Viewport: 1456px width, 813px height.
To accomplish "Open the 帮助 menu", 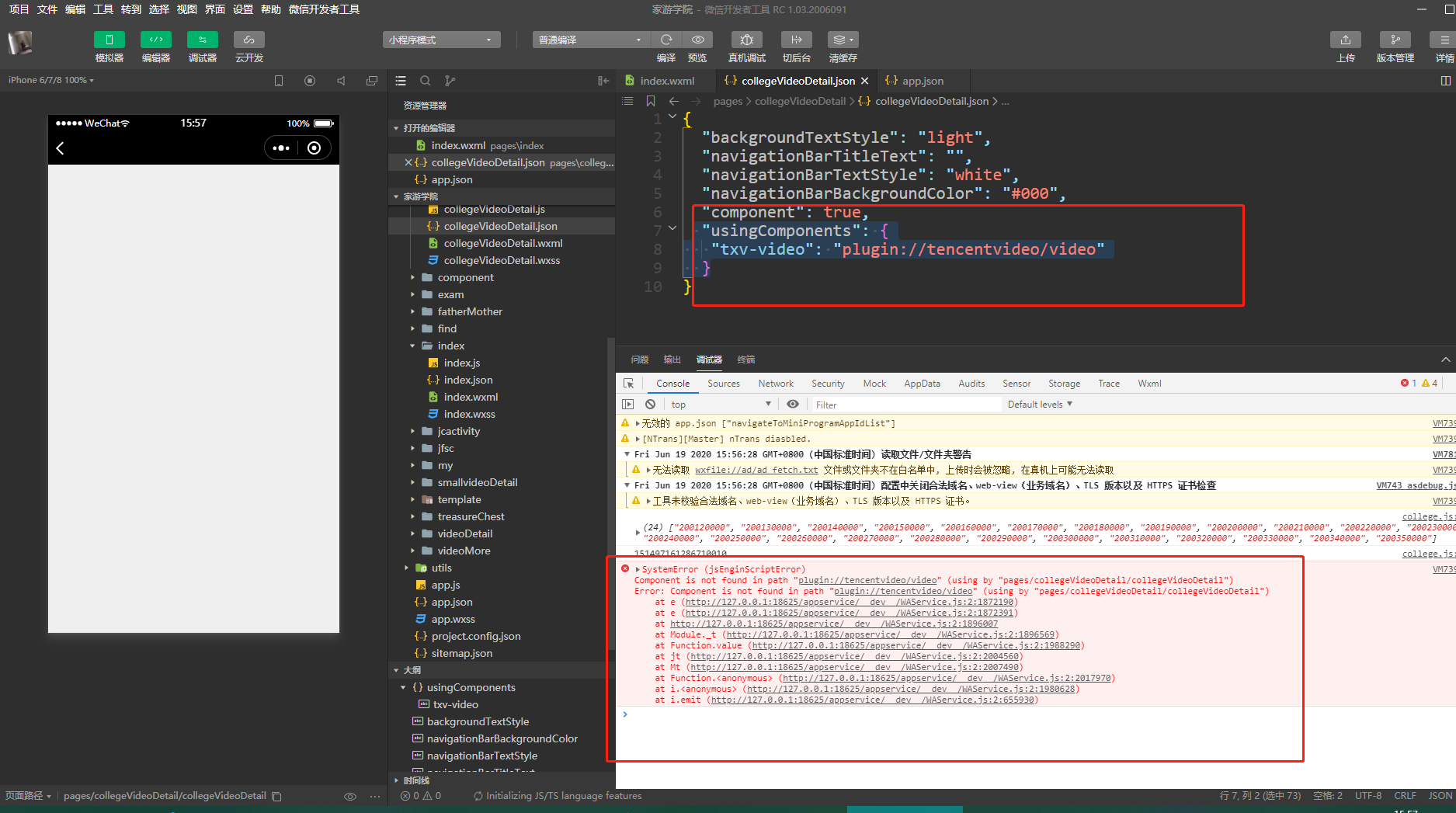I will (x=271, y=9).
